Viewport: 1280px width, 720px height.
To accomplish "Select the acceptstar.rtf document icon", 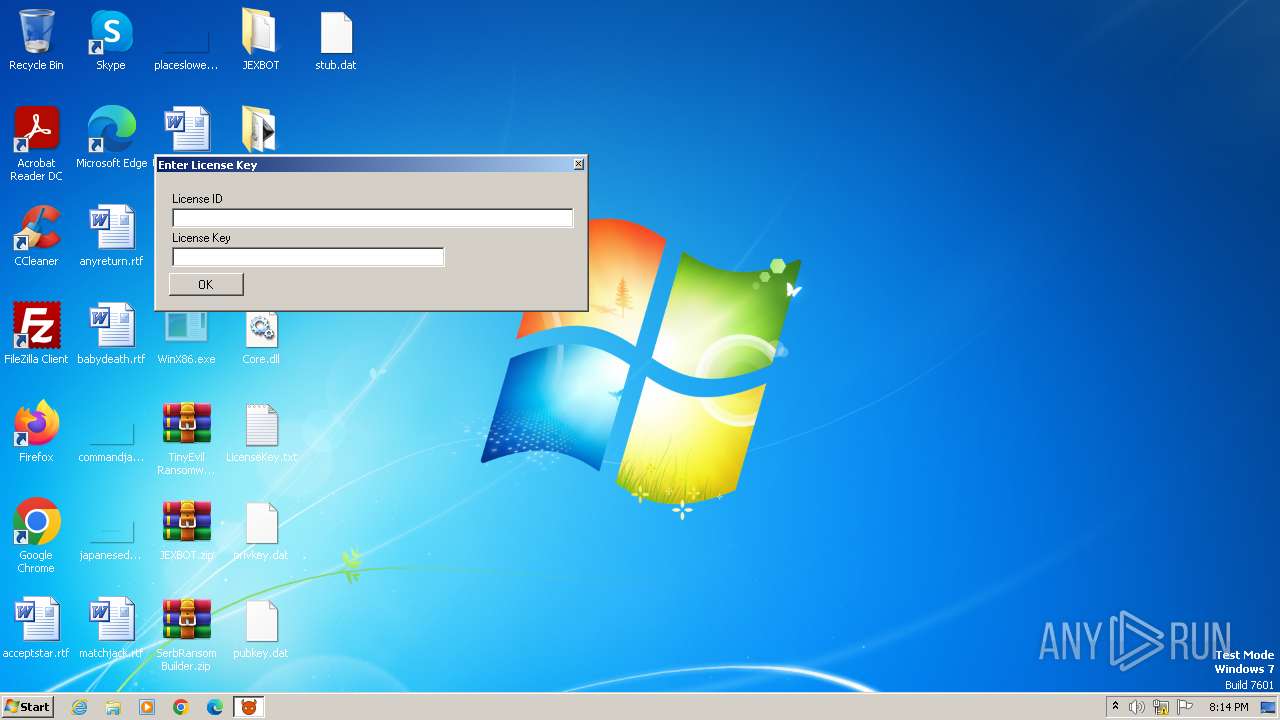I will pos(36,628).
